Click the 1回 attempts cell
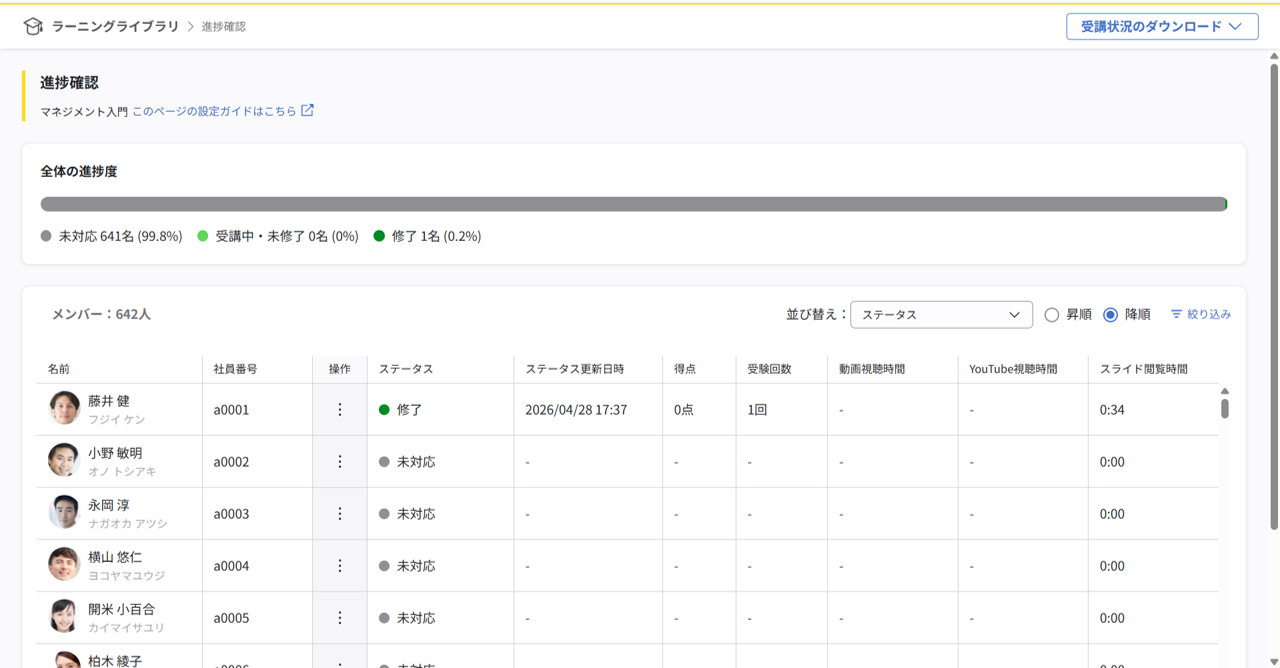 757,410
